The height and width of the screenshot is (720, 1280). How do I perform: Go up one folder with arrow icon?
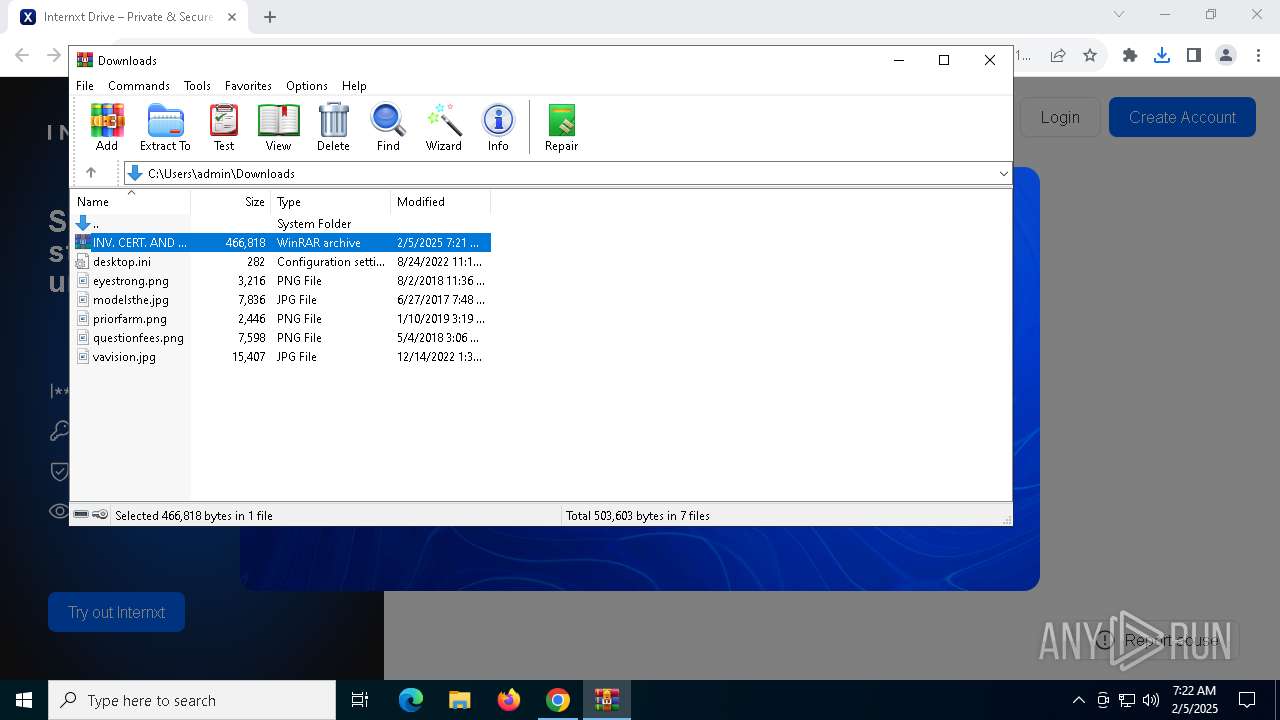pyautogui.click(x=91, y=173)
